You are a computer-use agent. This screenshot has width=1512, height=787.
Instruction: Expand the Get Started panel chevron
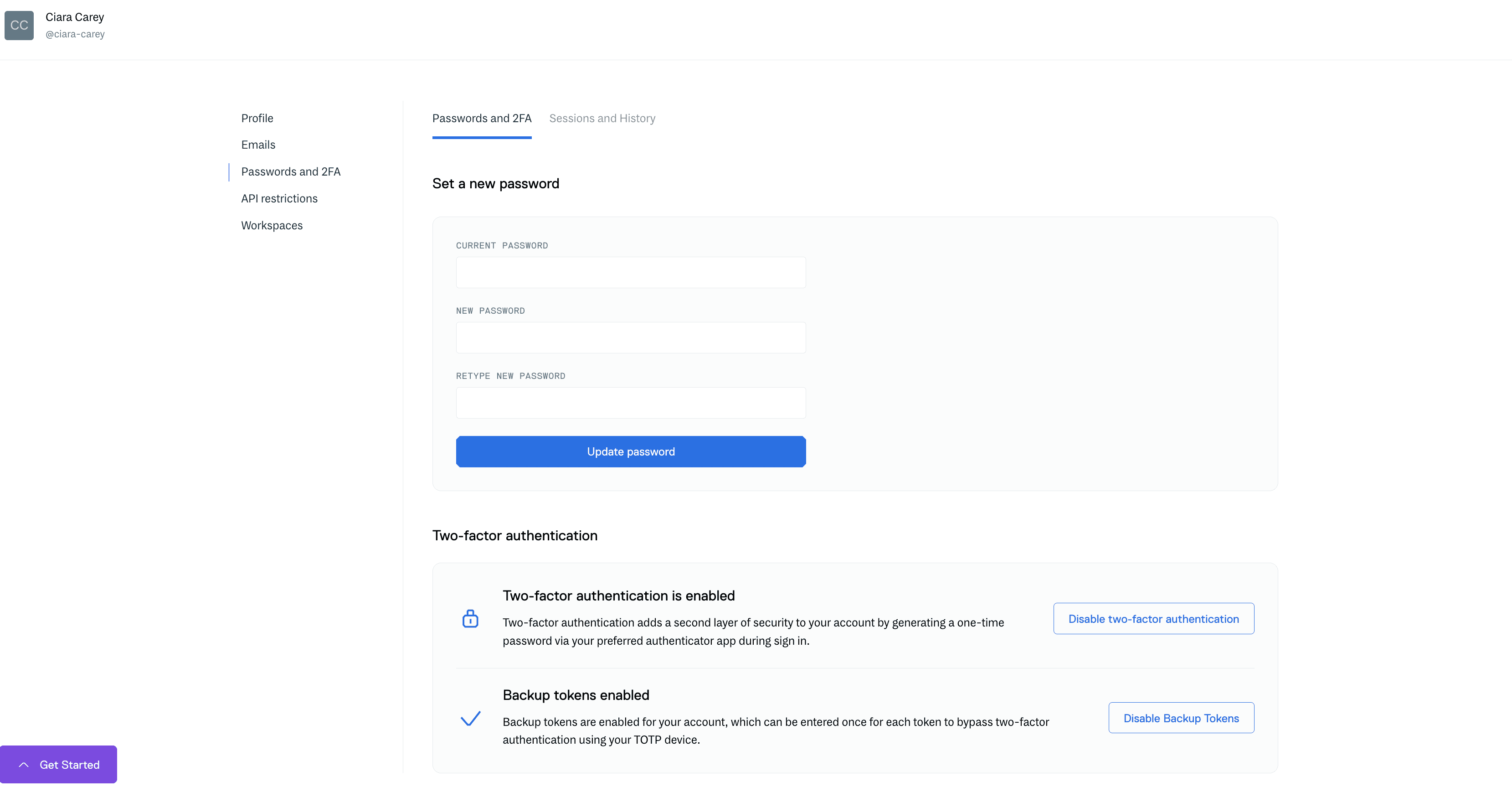[24, 765]
